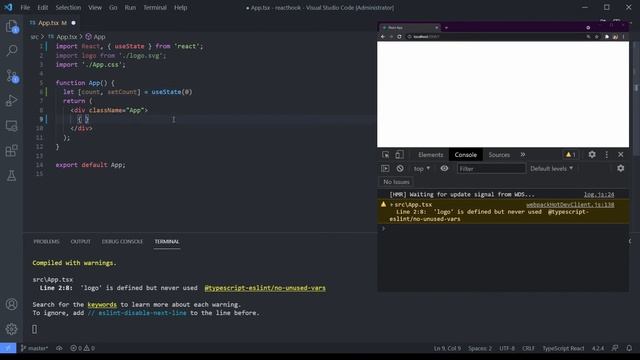640x360 pixels.
Task: Click the warning count badge in DevTools
Action: point(570,155)
